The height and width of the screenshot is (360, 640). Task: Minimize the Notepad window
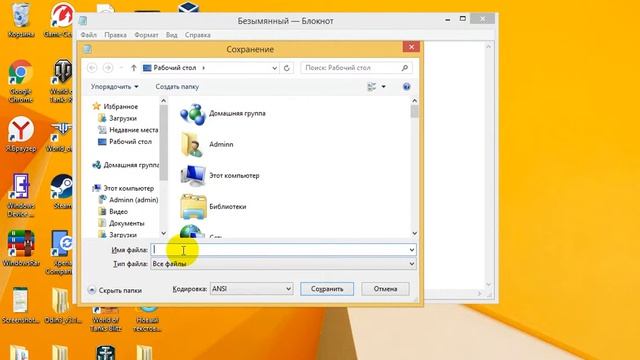point(448,19)
